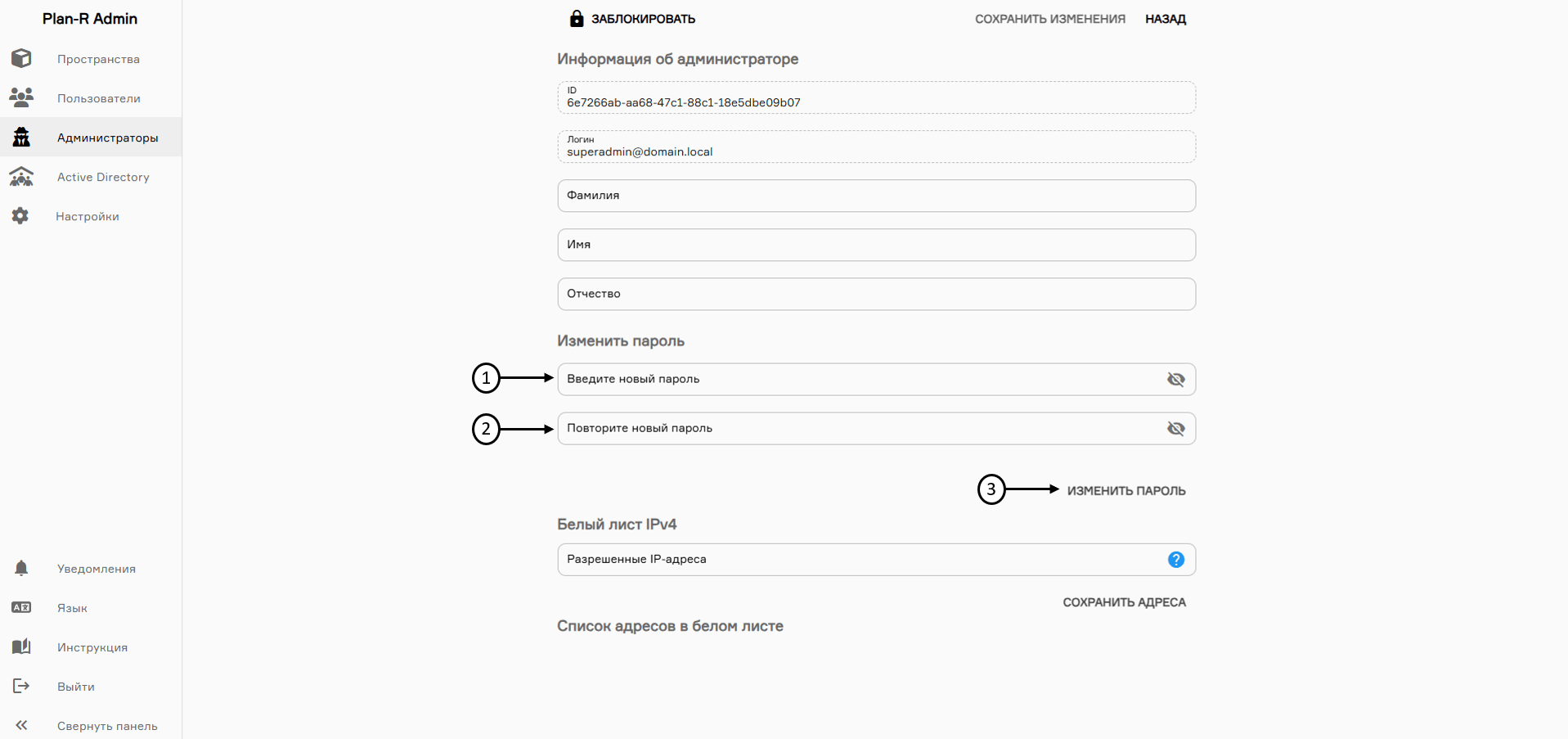This screenshot has height=739, width=1568.
Task: Click the Сохранить изменения button
Action: pyautogui.click(x=1049, y=19)
